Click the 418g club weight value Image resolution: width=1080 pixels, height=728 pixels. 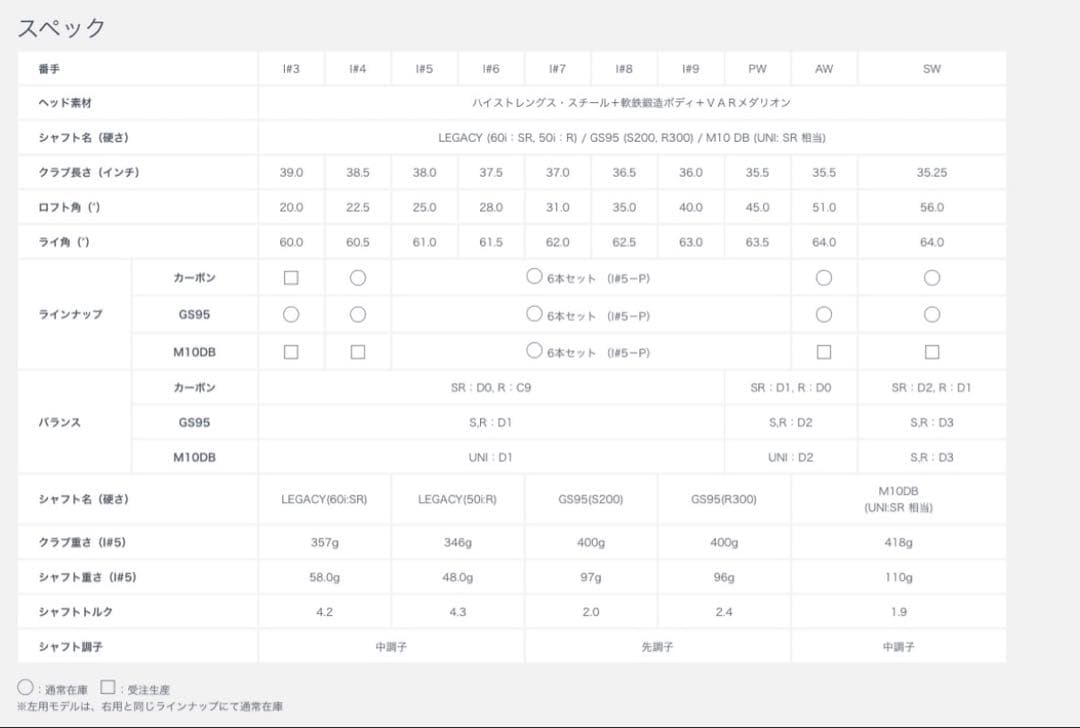898,542
